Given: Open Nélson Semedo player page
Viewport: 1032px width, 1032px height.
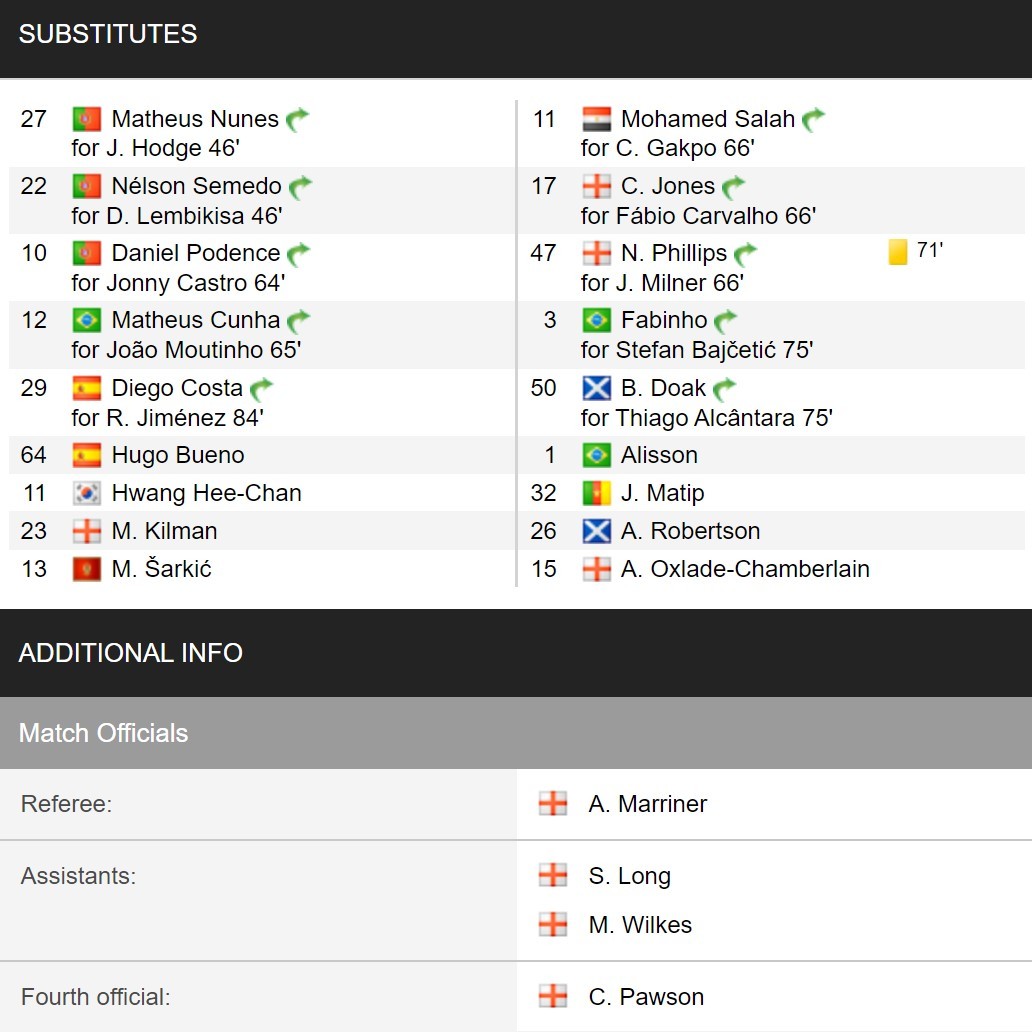Looking at the screenshot, I should [196, 186].
